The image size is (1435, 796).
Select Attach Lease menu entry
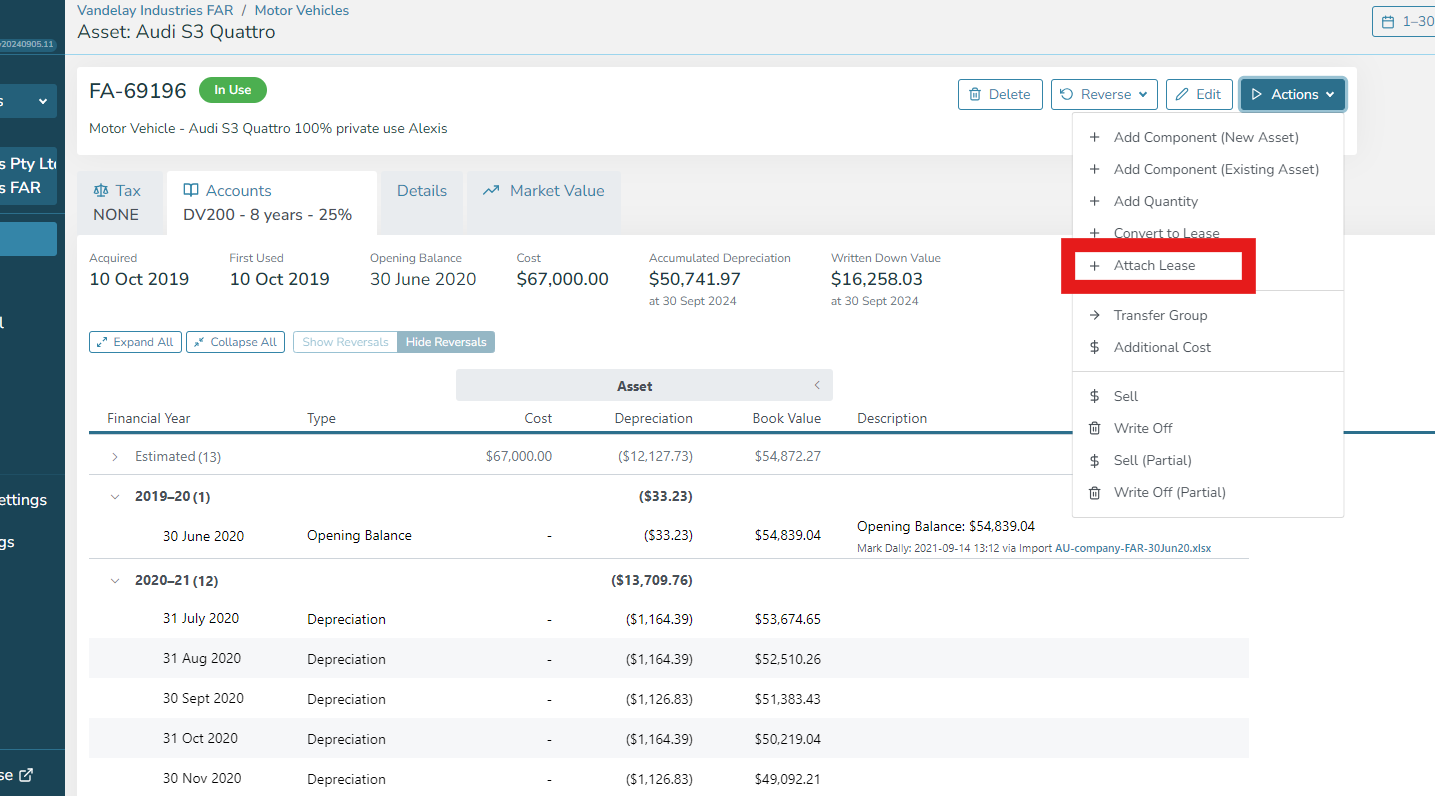coord(1208,265)
